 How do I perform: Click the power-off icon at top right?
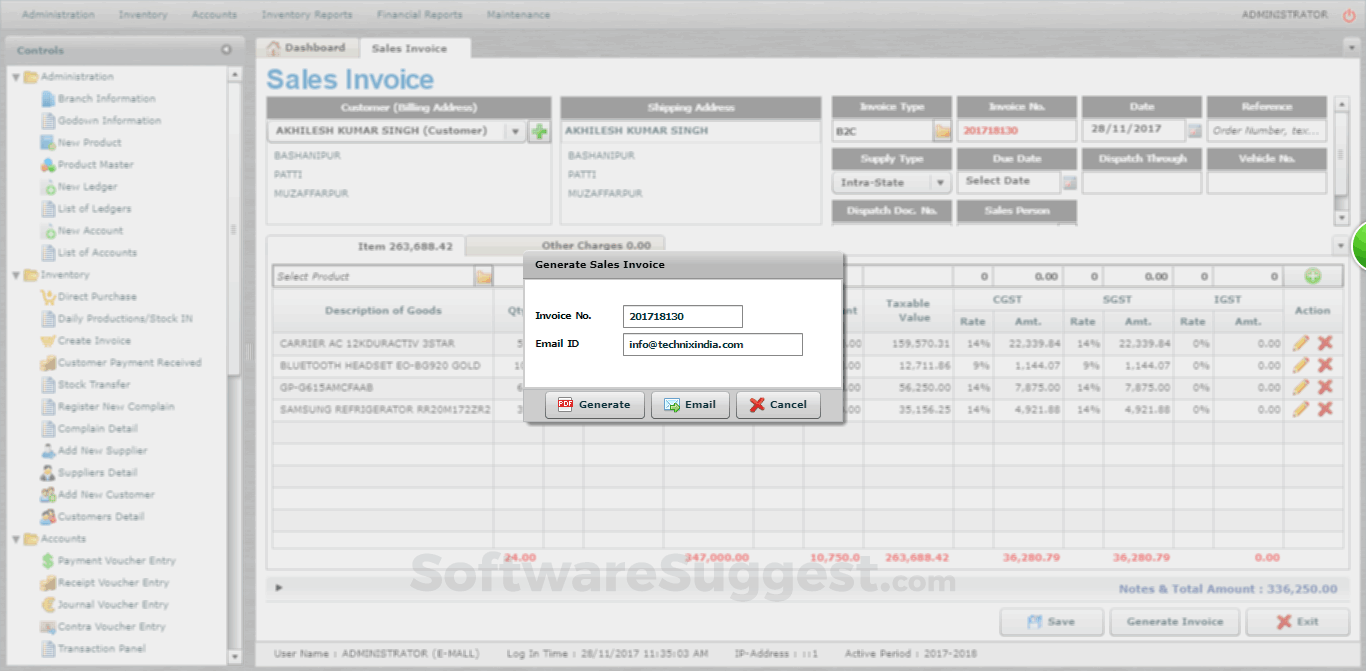click(1349, 14)
